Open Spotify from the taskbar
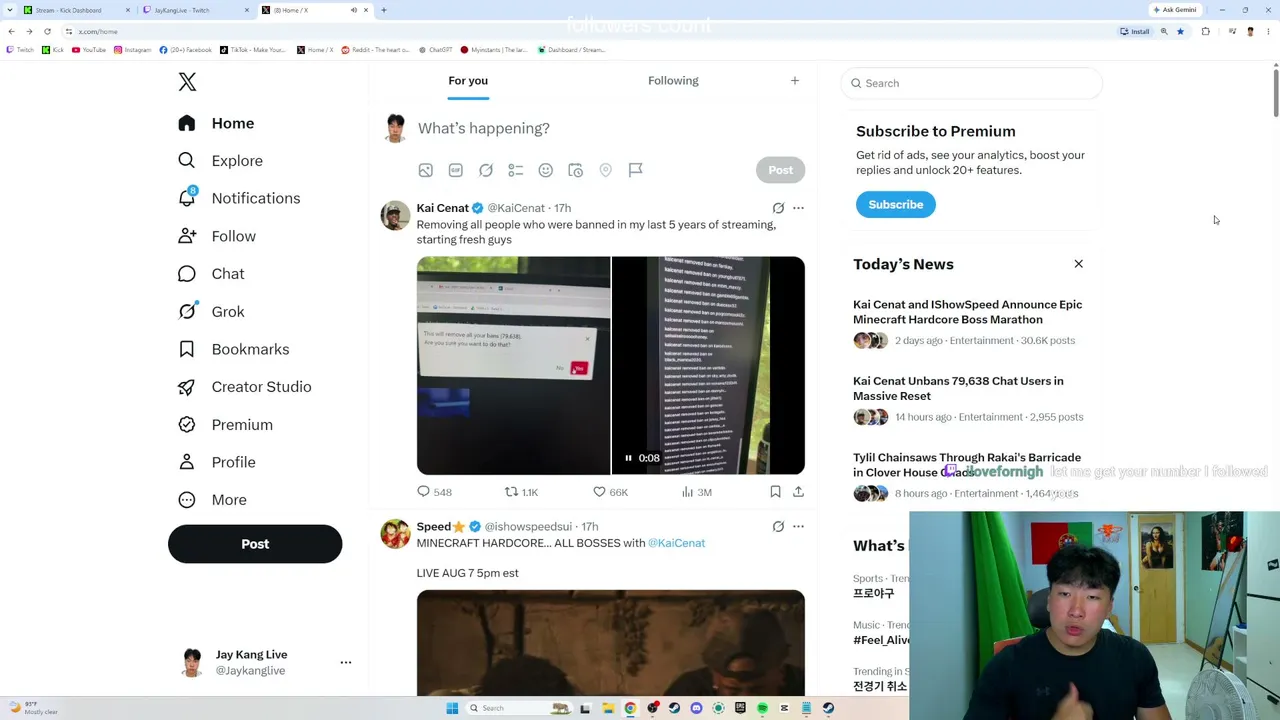Image resolution: width=1280 pixels, height=720 pixels. 762,708
